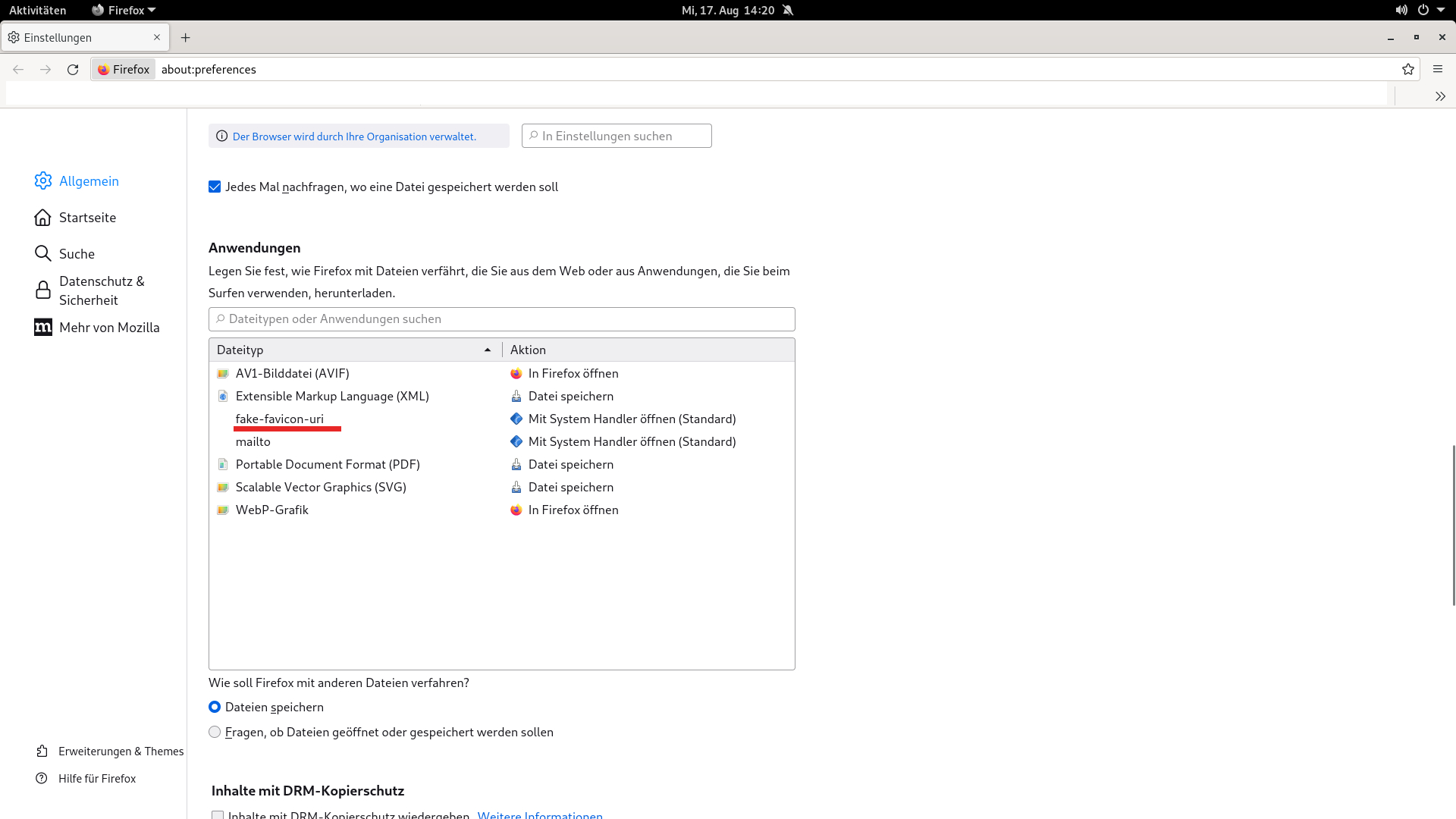Click "Der Browser wird durch Ihre Organisation verwaltet" link
Image resolution: width=1456 pixels, height=819 pixels.
tap(354, 136)
